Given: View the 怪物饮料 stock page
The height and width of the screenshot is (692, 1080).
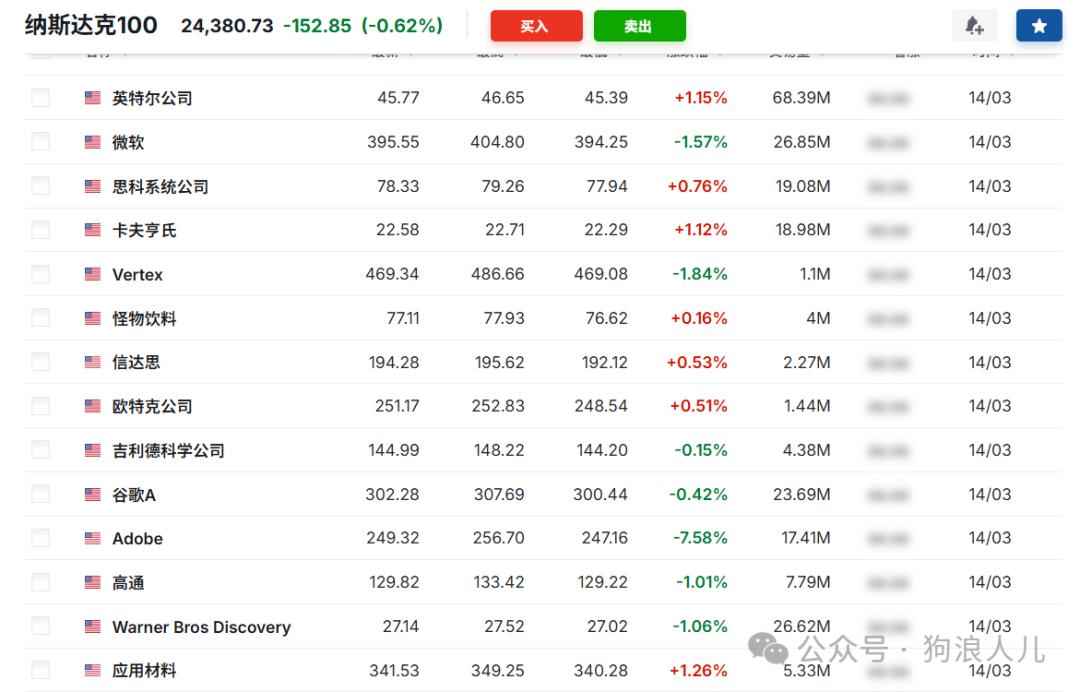Looking at the screenshot, I should pyautogui.click(x=144, y=319).
